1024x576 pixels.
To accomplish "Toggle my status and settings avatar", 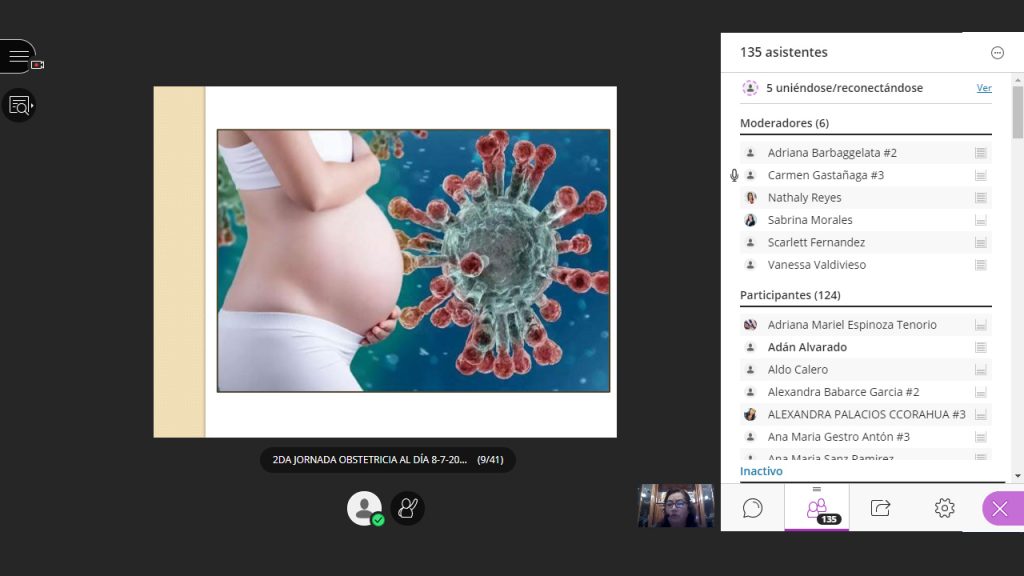I will (x=364, y=508).
